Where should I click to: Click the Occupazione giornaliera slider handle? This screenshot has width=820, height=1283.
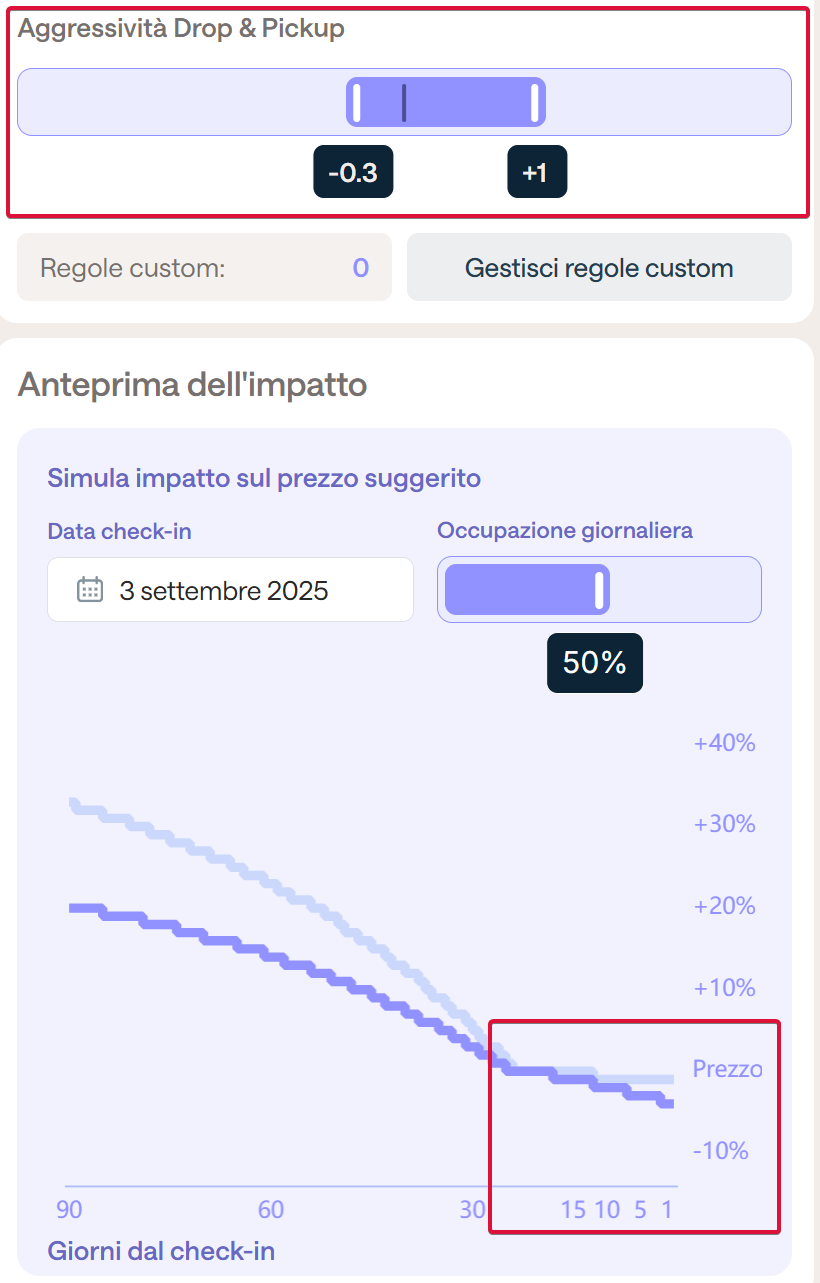tap(600, 590)
